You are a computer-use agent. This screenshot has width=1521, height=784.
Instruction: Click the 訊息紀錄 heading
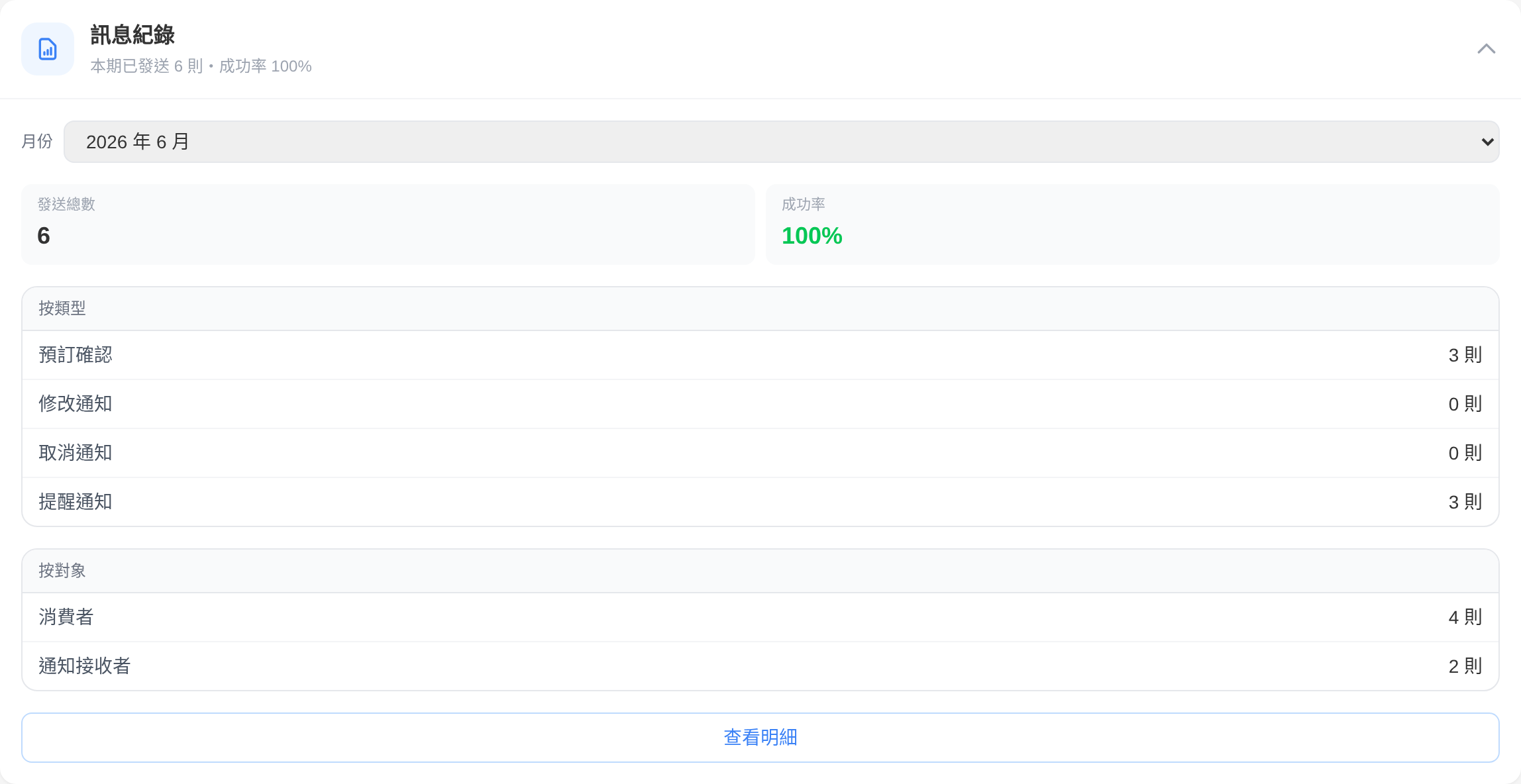(x=132, y=35)
